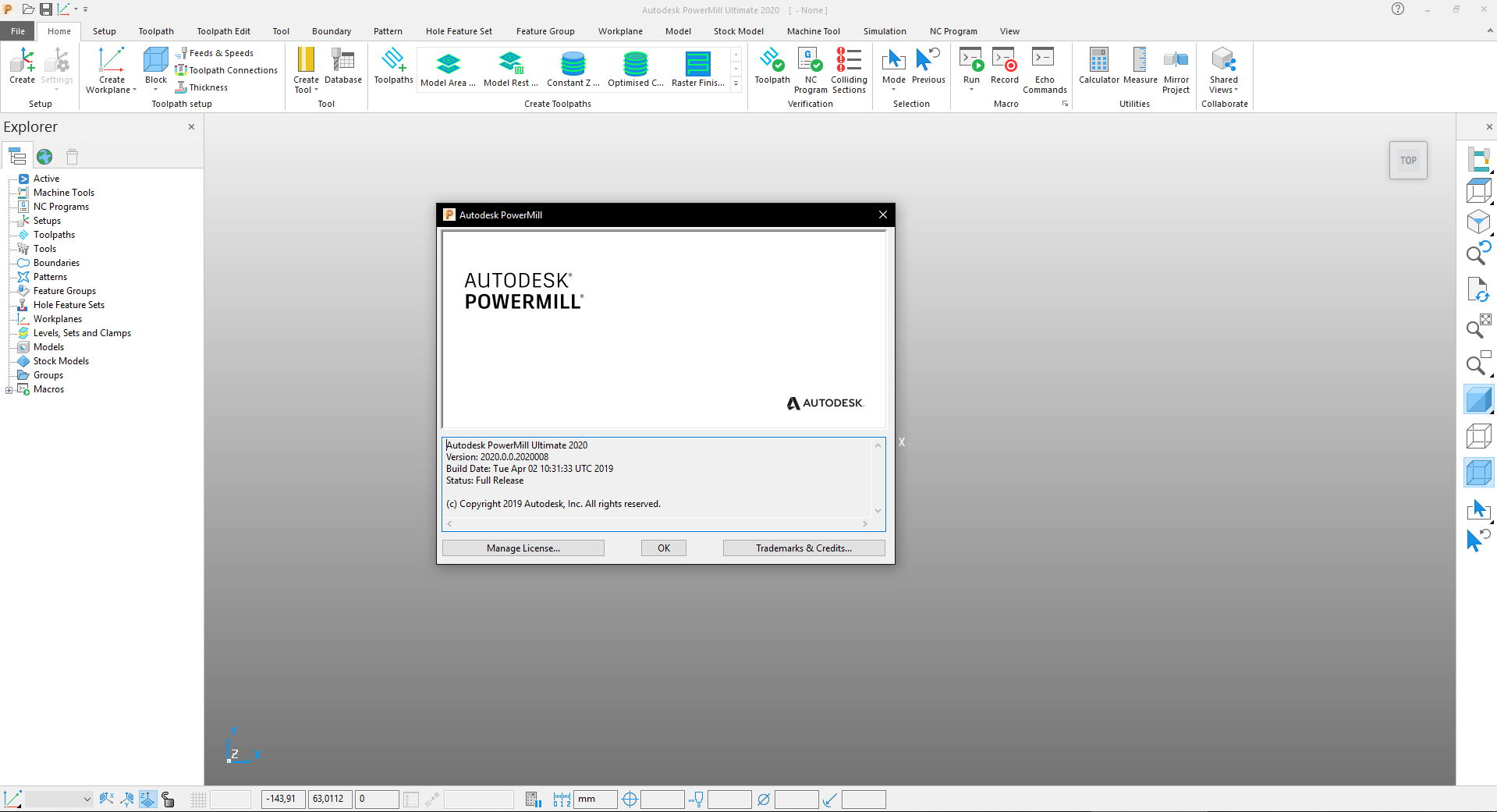Open the tool Database
1497x812 pixels.
(343, 66)
